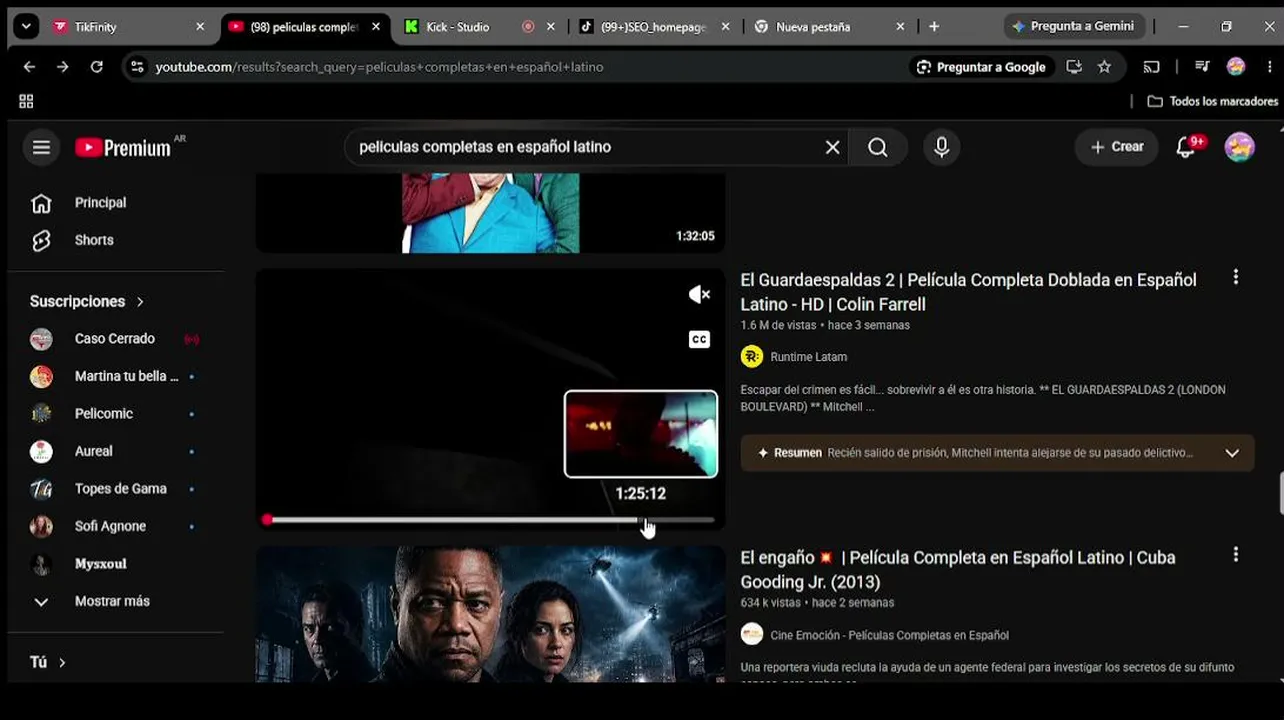
Task: Open Pelicomic subscription channel
Action: (x=117, y=414)
